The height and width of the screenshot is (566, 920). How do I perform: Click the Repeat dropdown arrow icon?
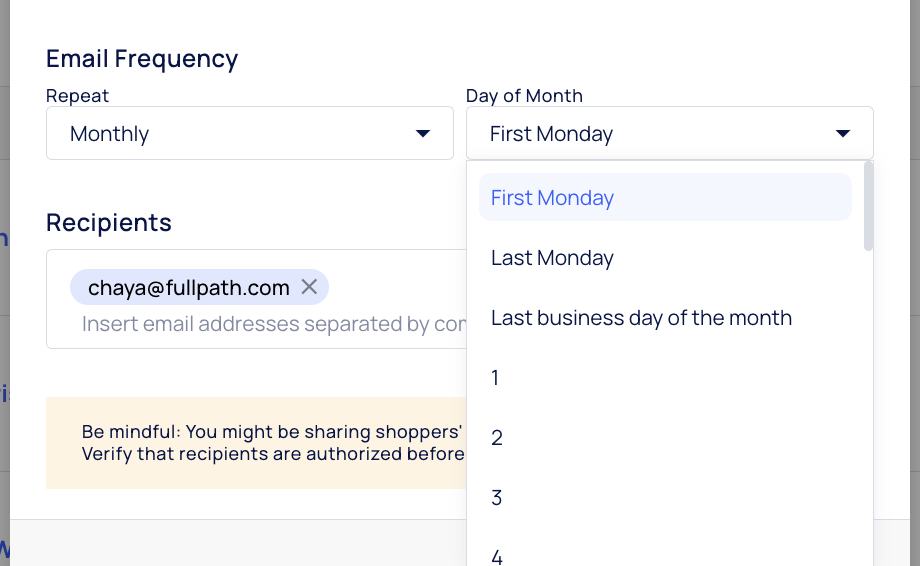click(x=423, y=134)
